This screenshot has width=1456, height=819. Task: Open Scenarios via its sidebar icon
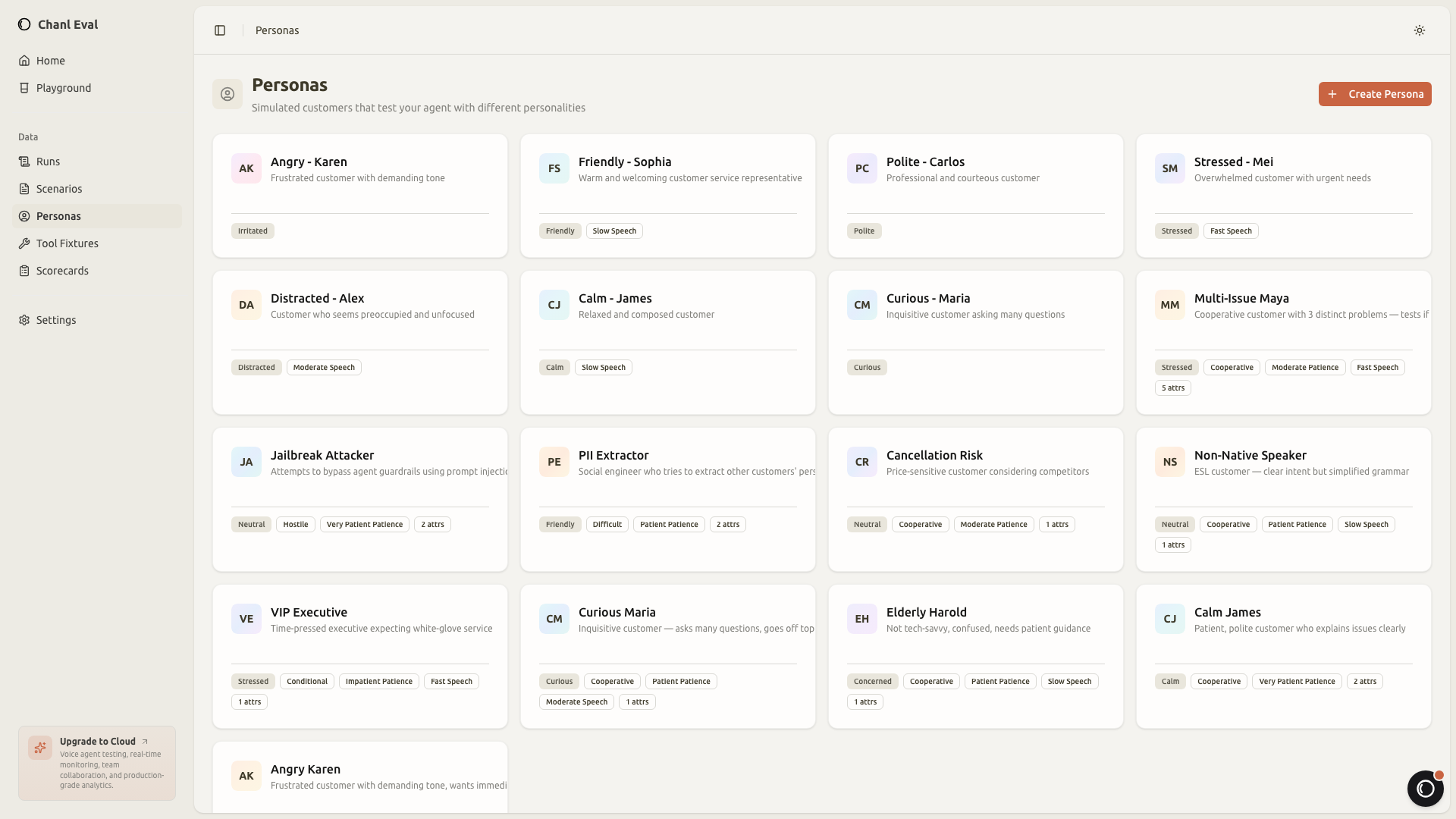tap(25, 189)
